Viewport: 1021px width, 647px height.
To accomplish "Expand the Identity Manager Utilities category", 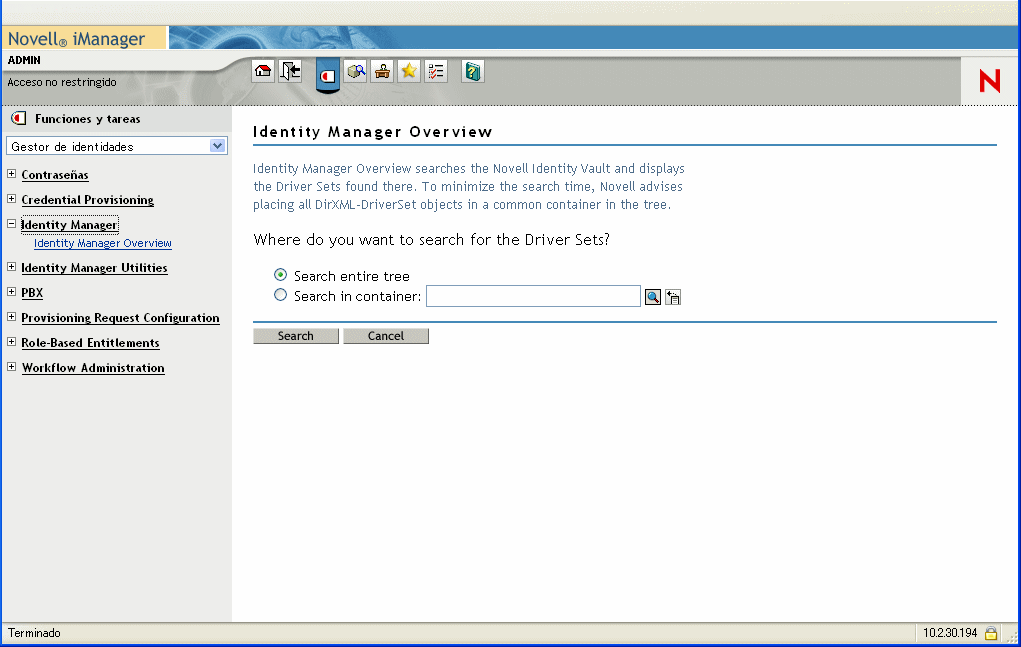I will (x=12, y=267).
